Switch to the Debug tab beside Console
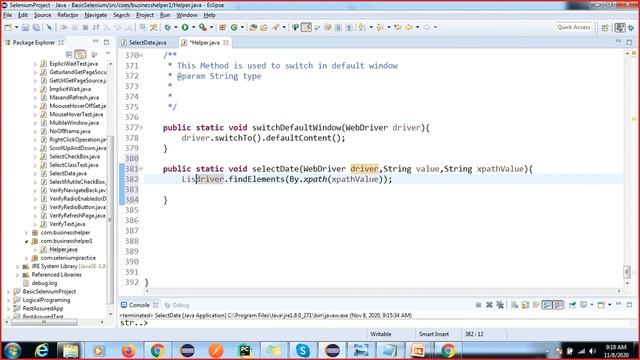This screenshot has width=640, height=360. [x=177, y=305]
